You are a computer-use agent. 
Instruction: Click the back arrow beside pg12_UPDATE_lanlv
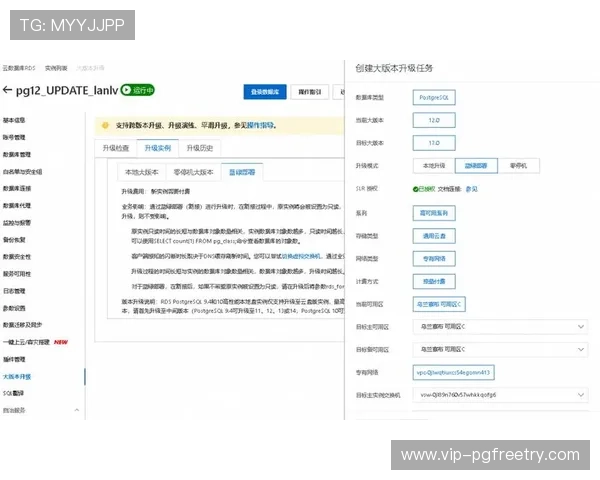pos(7,91)
